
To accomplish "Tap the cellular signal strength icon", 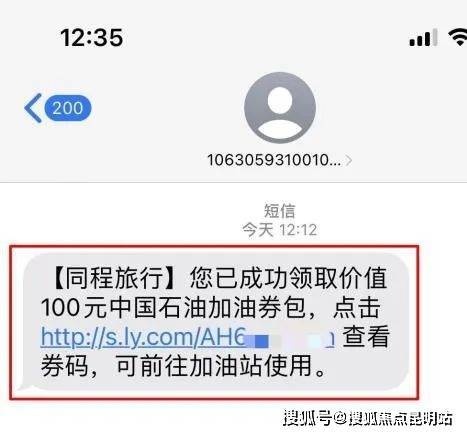I will (423, 37).
